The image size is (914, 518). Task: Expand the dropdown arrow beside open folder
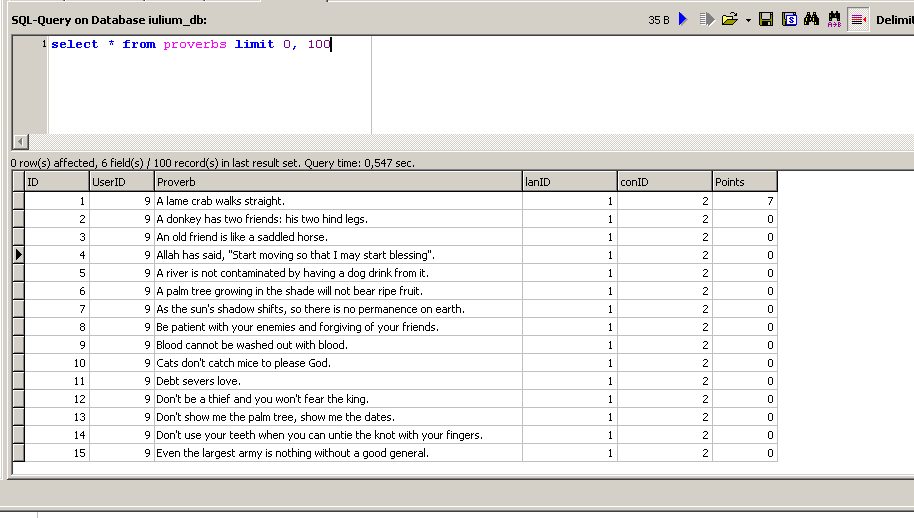[748, 20]
